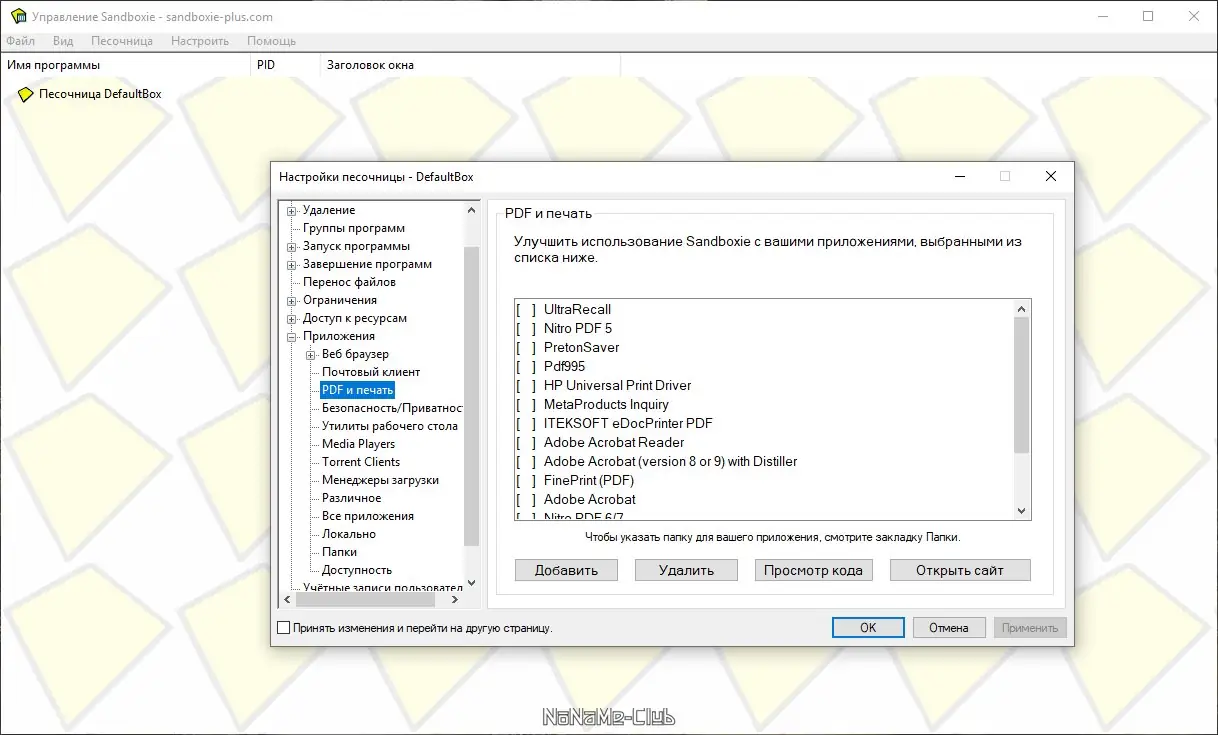
Task: Open Менеджеры загрузки tree item
Action: pos(380,480)
